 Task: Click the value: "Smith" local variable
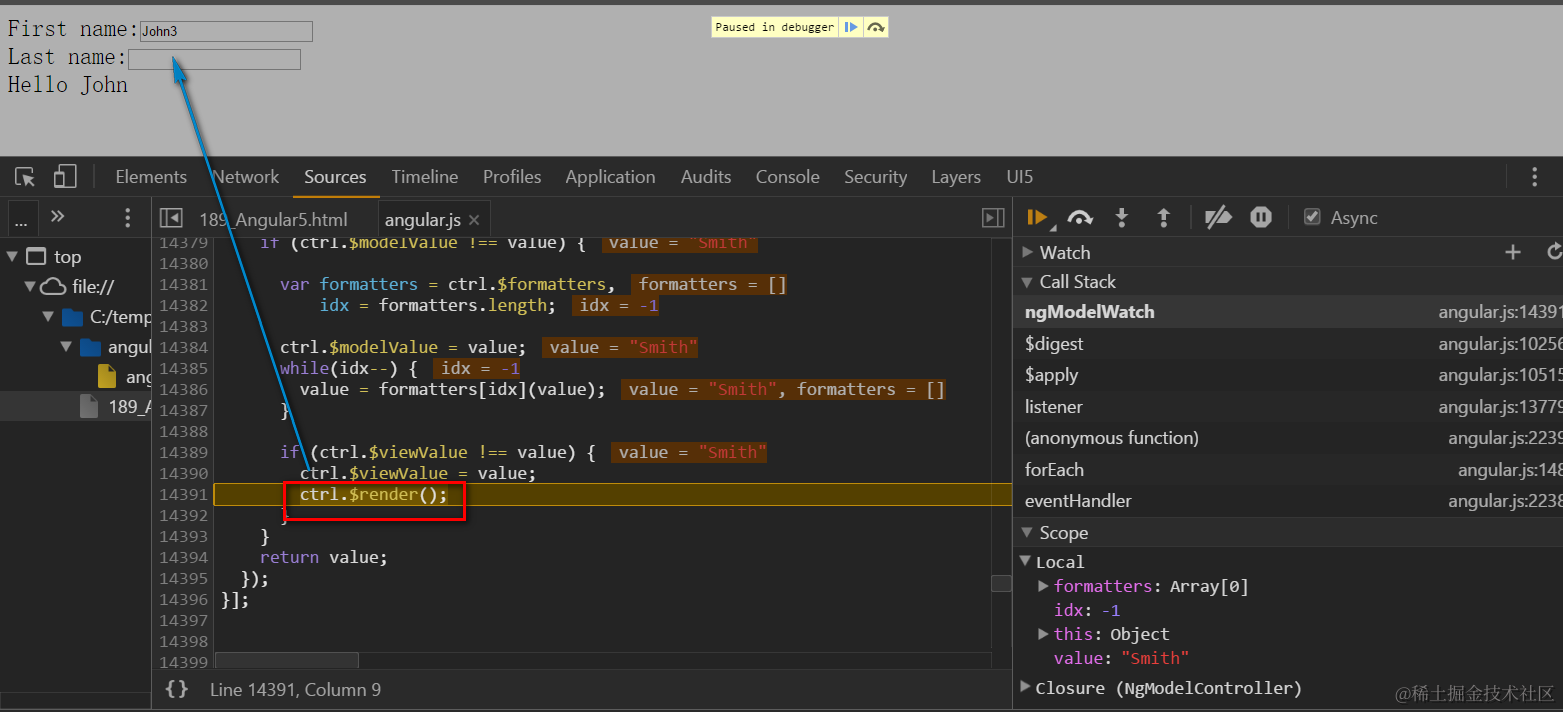pos(1121,658)
